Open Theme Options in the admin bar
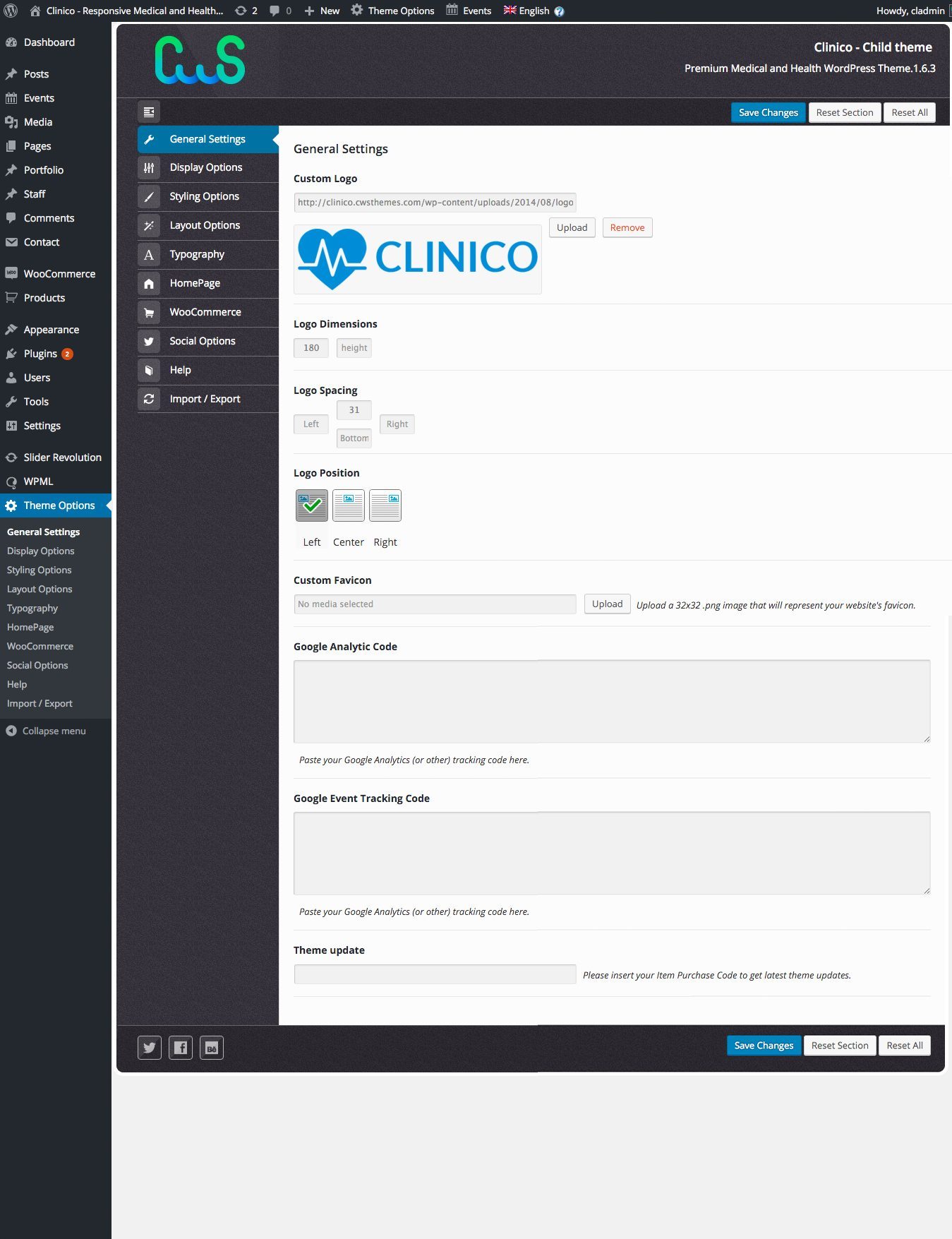Viewport: 952px width, 1239px height. 393,11
